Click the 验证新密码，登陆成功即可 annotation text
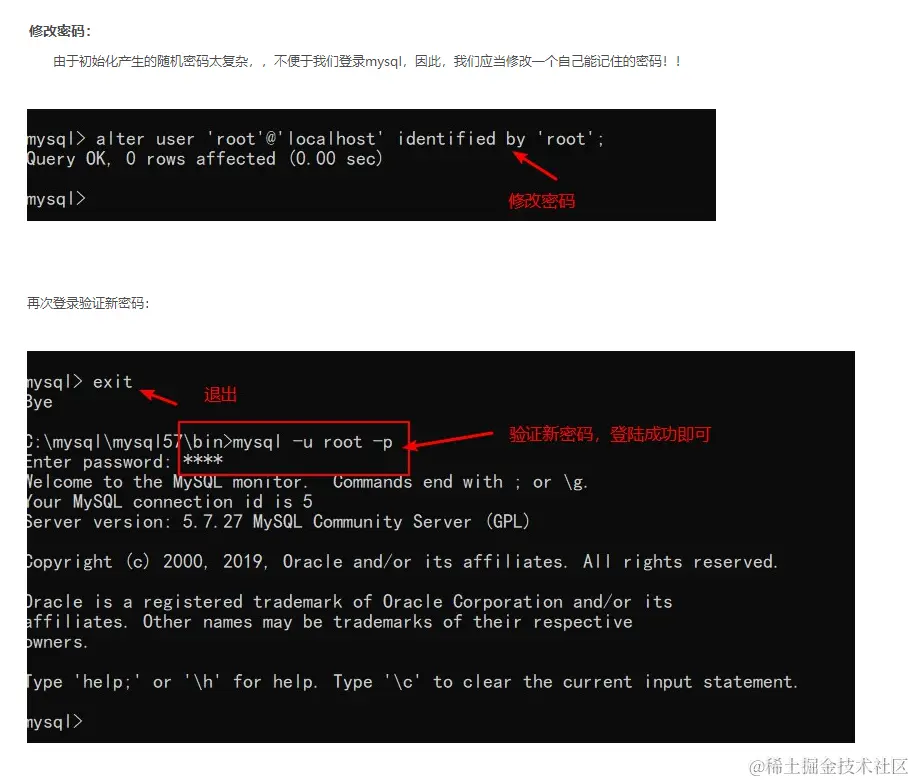915x783 pixels. pos(610,434)
